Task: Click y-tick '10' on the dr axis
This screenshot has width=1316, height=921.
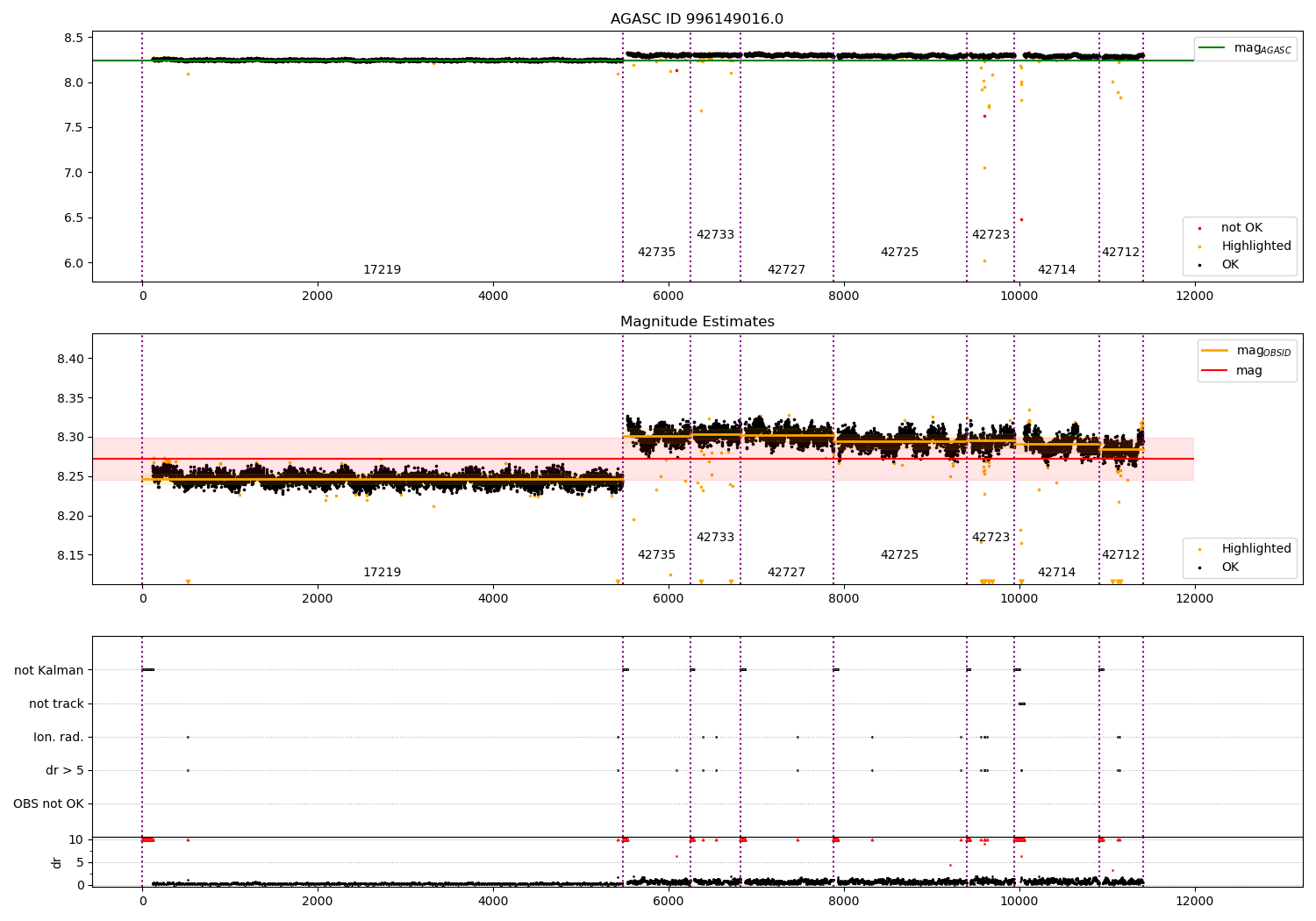Action: (x=76, y=840)
